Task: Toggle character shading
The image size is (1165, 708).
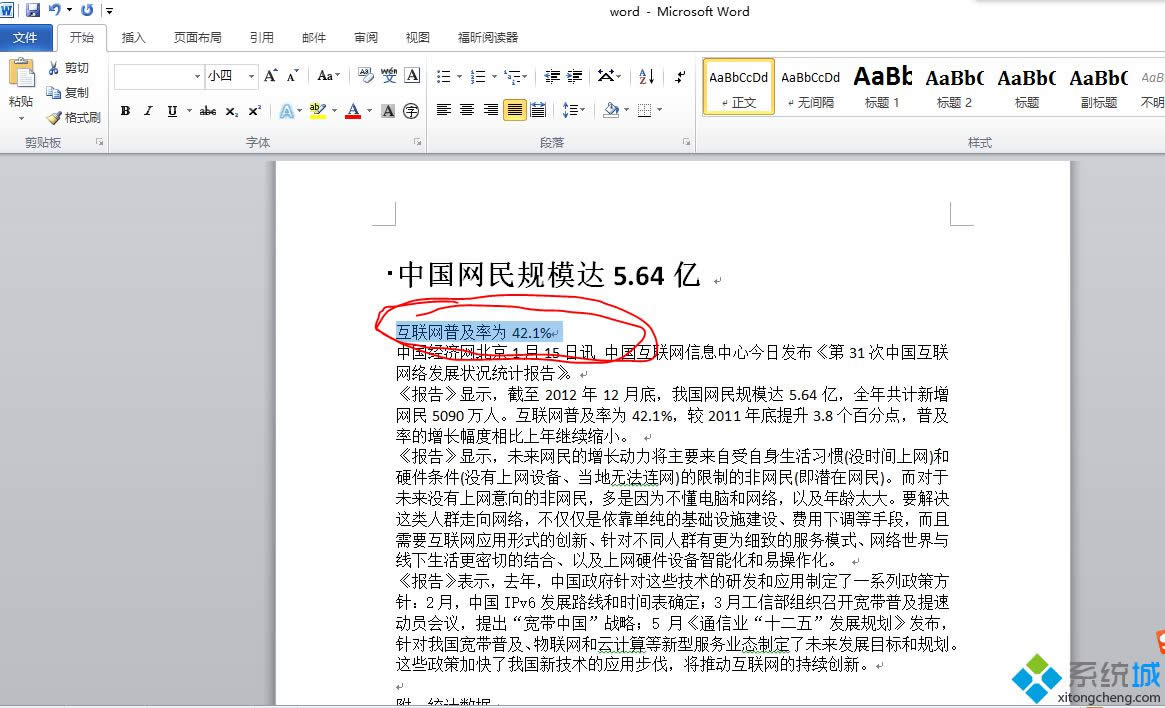Action: click(388, 111)
